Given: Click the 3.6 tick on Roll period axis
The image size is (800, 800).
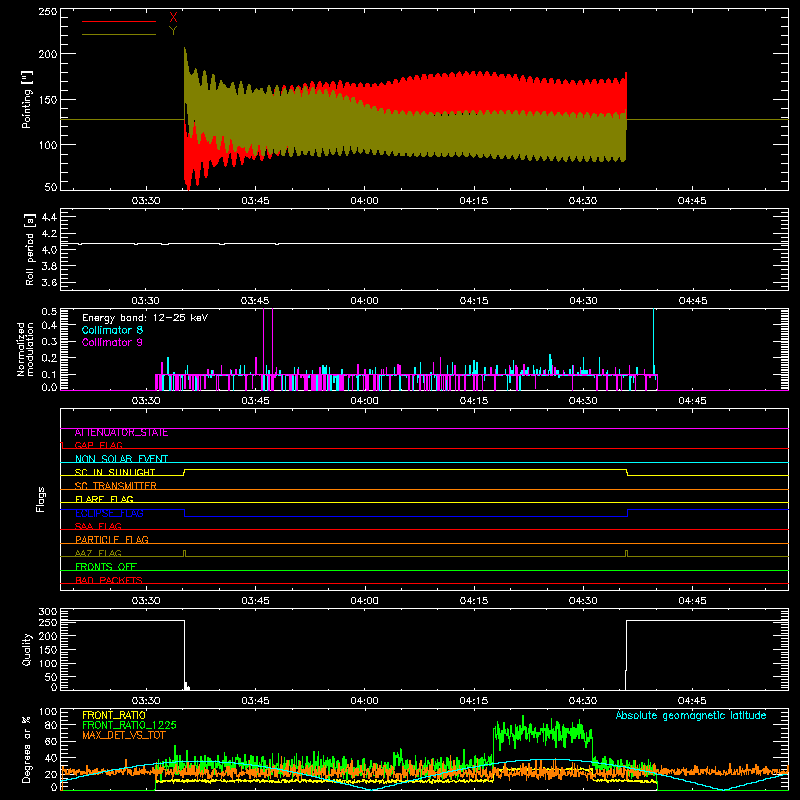Looking at the screenshot, I should [49, 282].
